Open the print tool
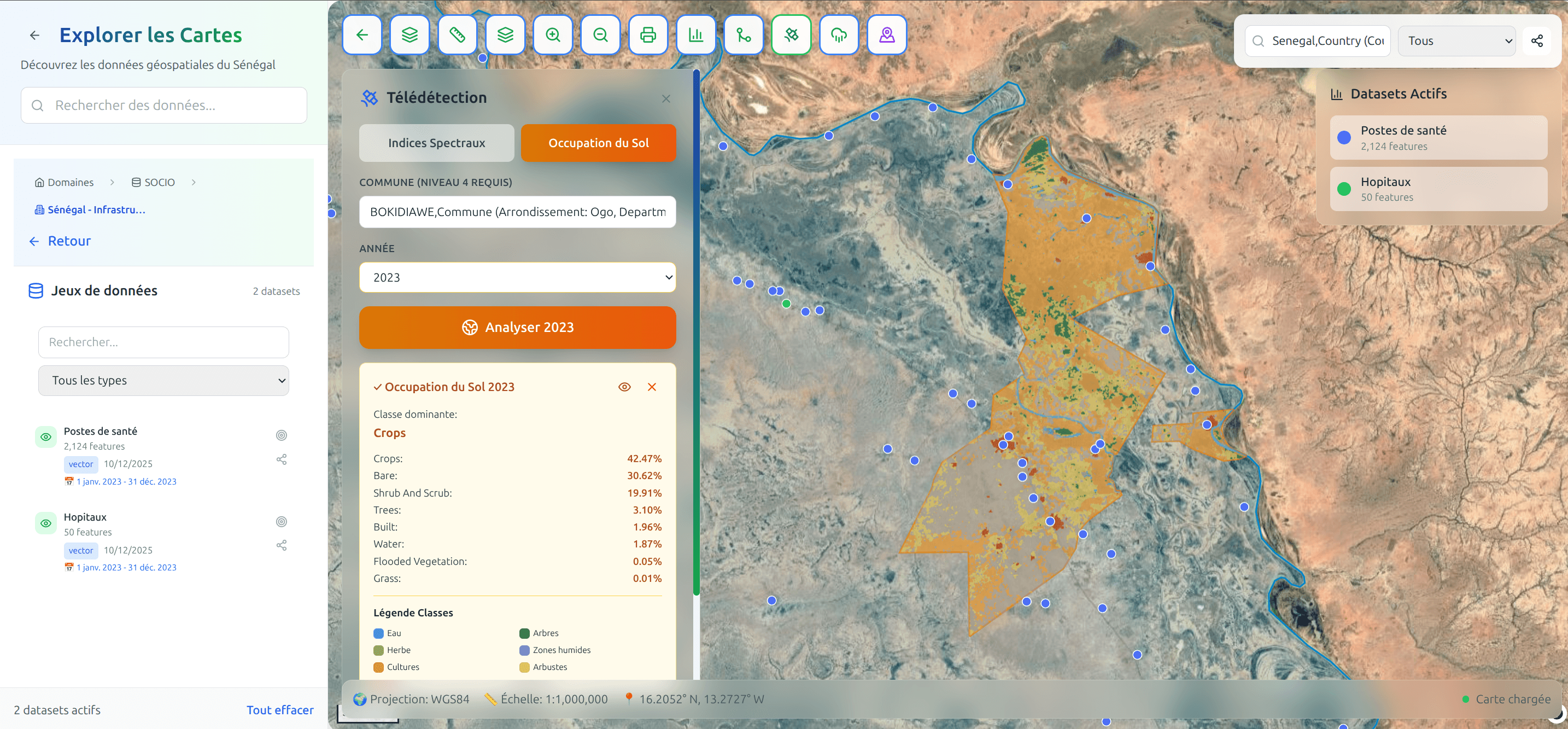The height and width of the screenshot is (729, 1568). click(648, 34)
